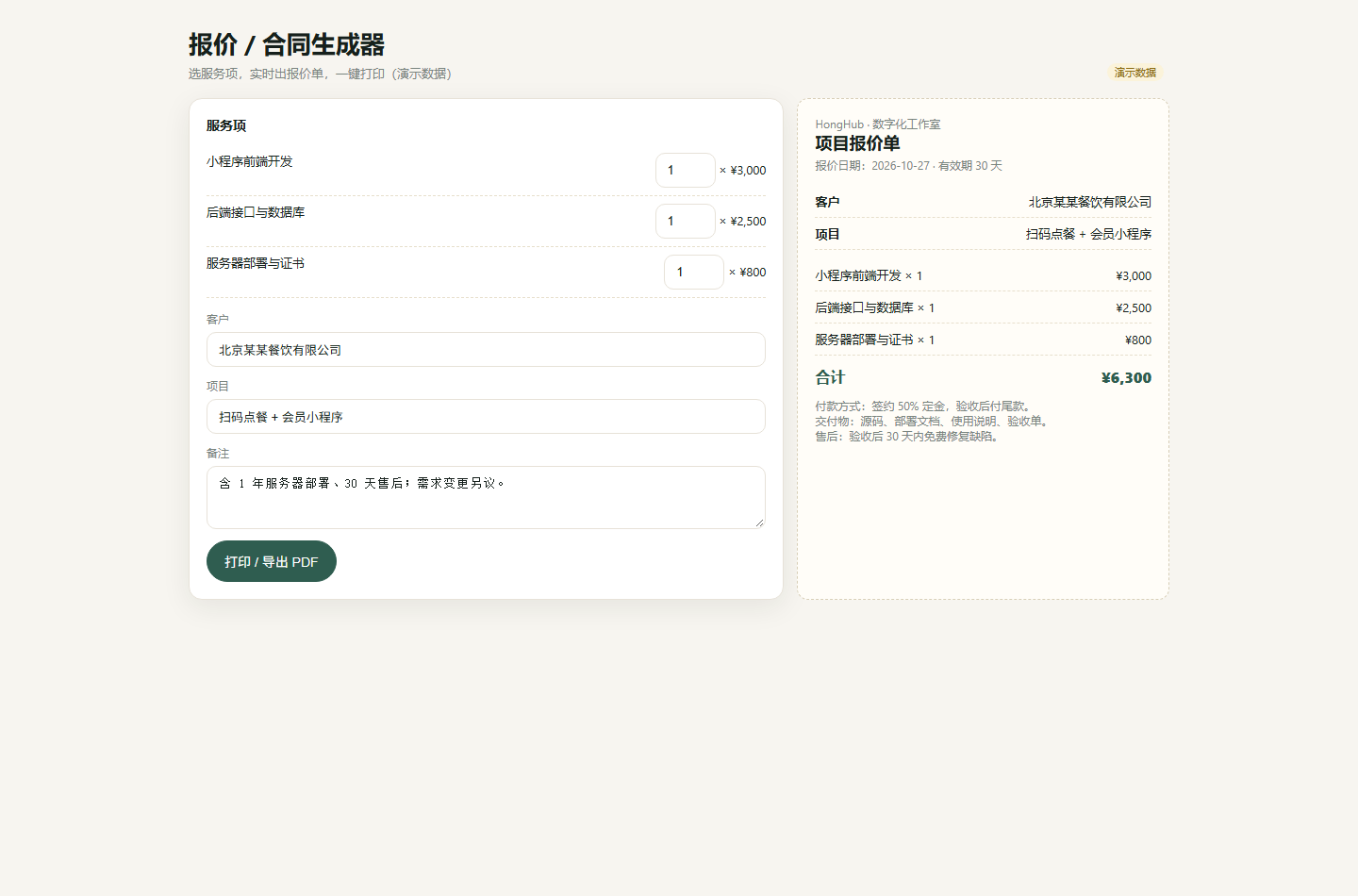Click the ¥6,300 total amount

[1127, 378]
